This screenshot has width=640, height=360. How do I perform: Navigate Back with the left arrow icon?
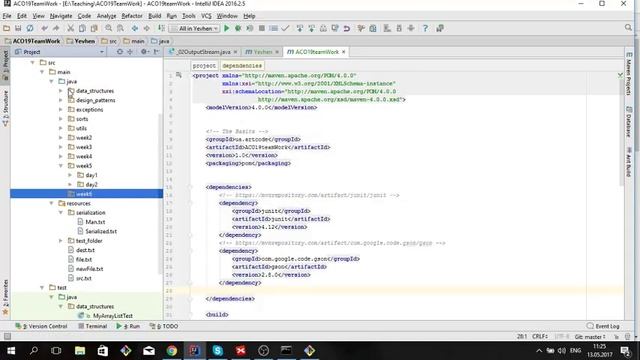(x=135, y=28)
